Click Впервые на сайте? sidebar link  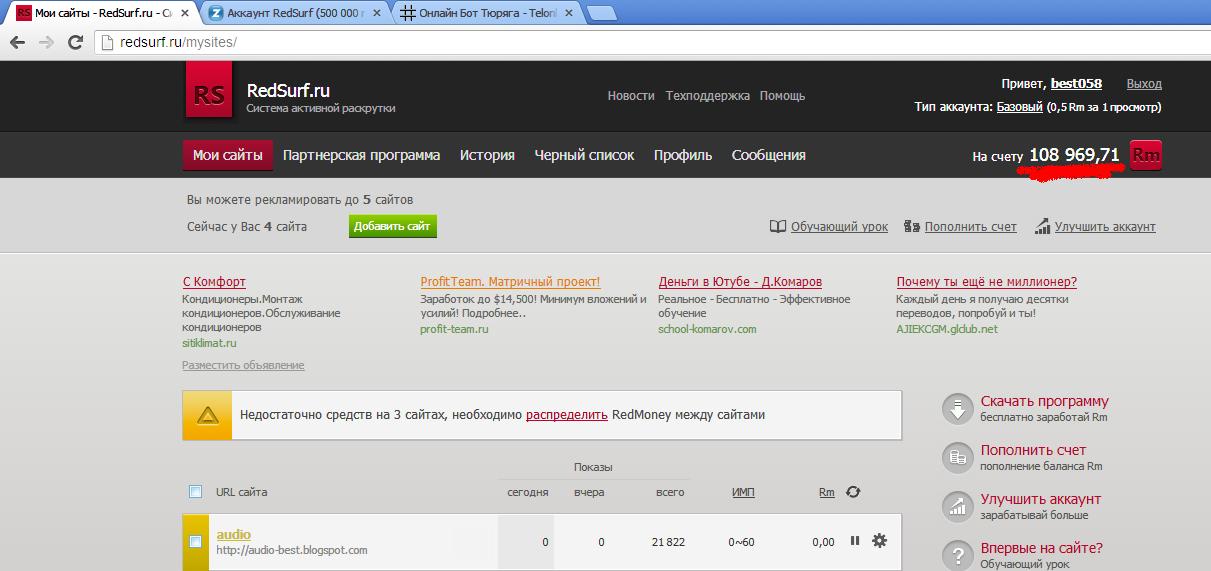point(1042,548)
